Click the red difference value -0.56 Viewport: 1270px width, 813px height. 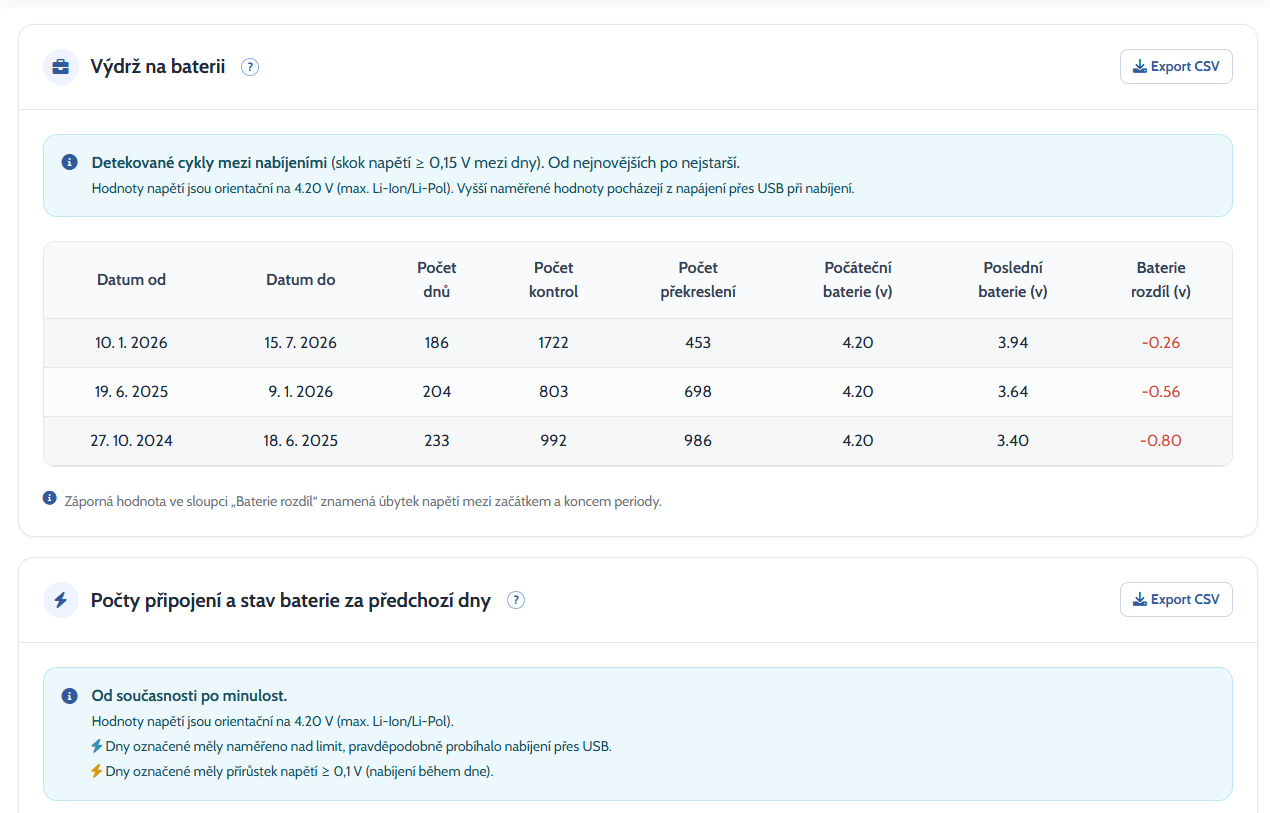coord(1161,392)
